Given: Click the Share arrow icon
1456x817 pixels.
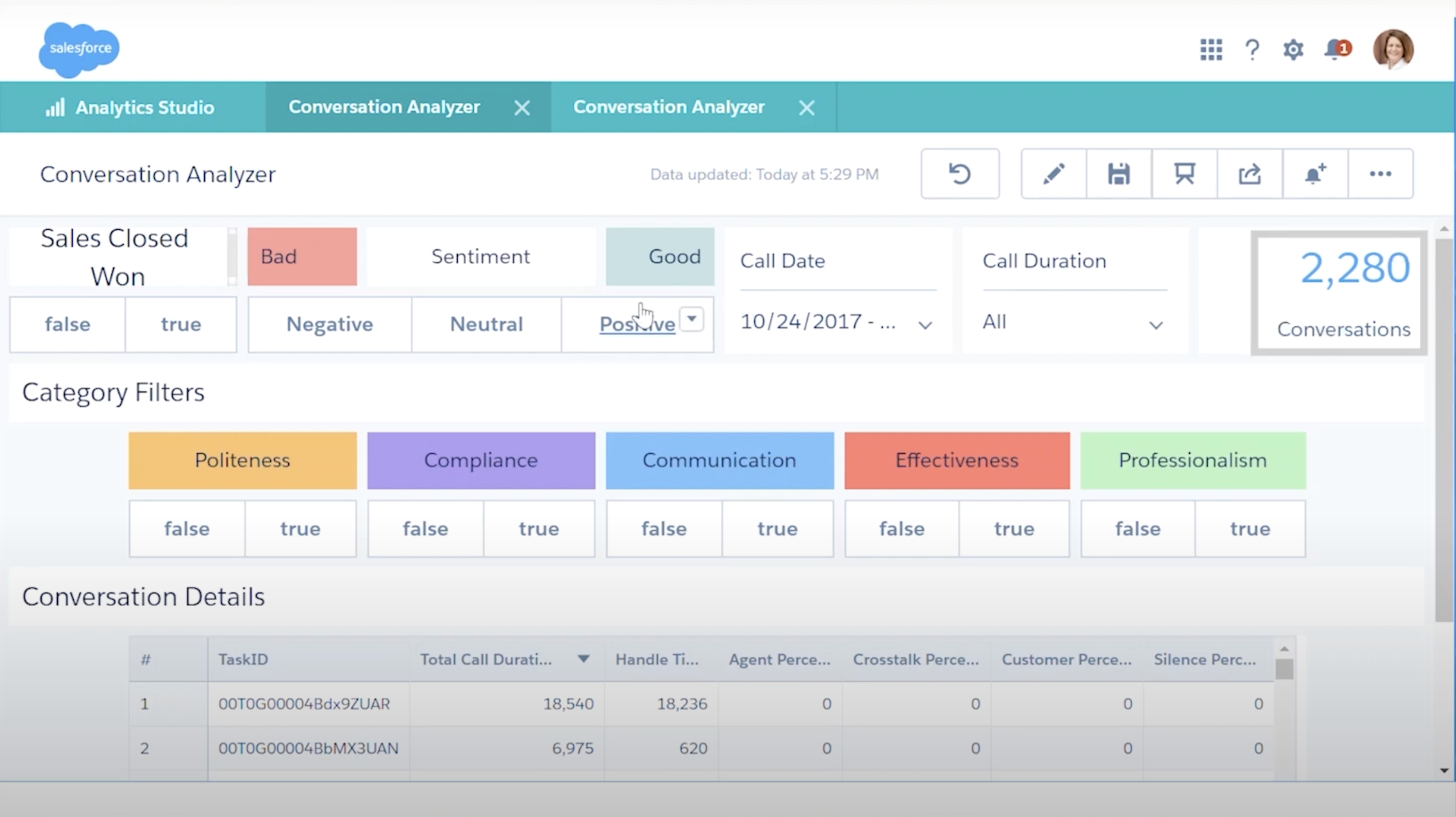Looking at the screenshot, I should pos(1249,174).
